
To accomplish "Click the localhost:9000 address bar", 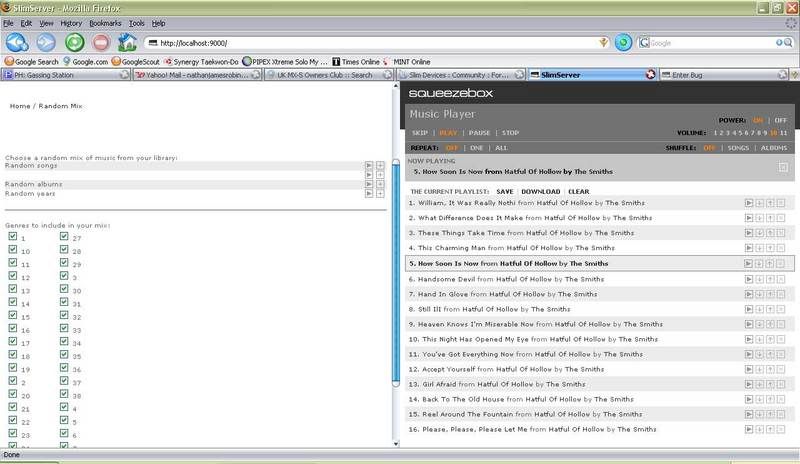I will [370, 43].
